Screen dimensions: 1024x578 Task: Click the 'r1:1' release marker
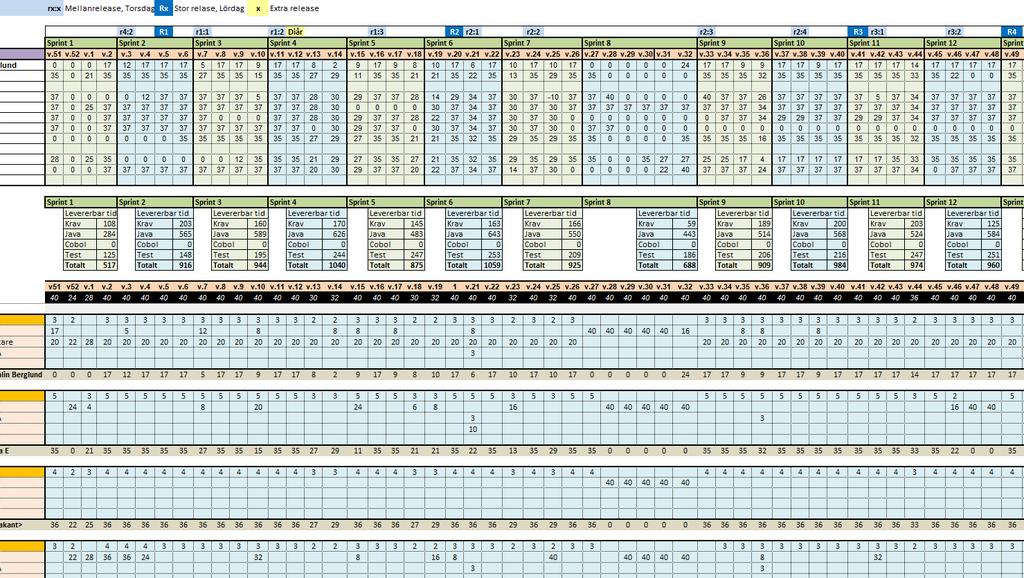pos(202,31)
